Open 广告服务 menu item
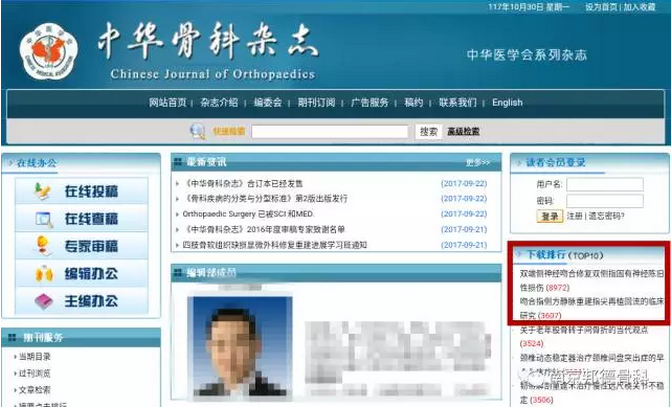The height and width of the screenshot is (410, 671). click(x=370, y=103)
